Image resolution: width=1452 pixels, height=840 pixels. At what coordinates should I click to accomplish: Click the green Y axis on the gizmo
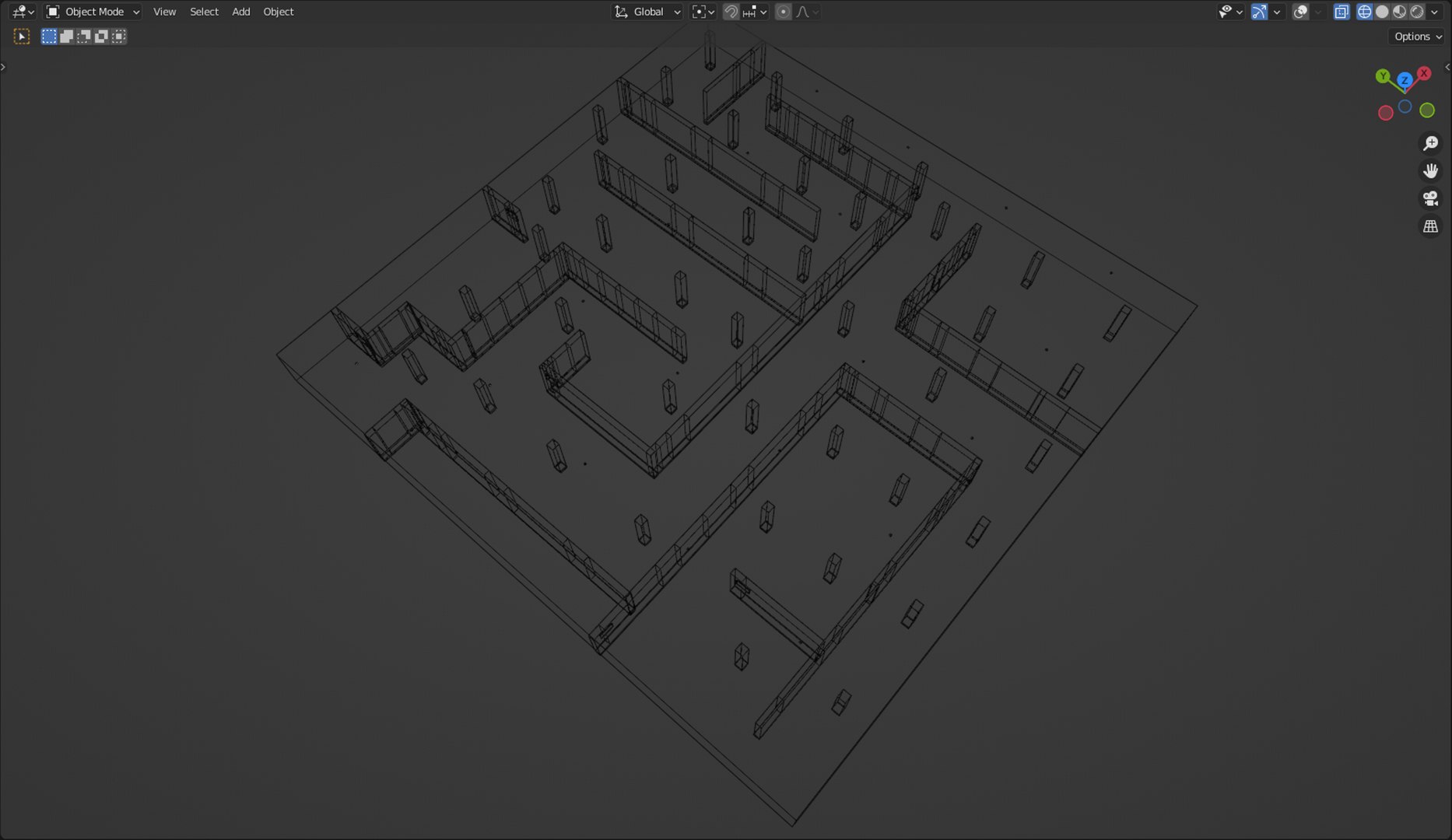[x=1383, y=76]
